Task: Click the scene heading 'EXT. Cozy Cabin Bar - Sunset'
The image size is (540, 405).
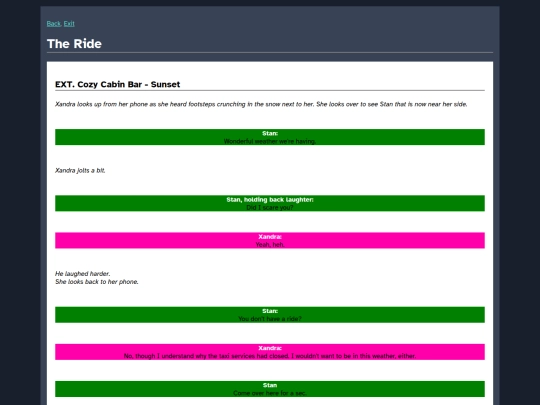Action: point(117,84)
